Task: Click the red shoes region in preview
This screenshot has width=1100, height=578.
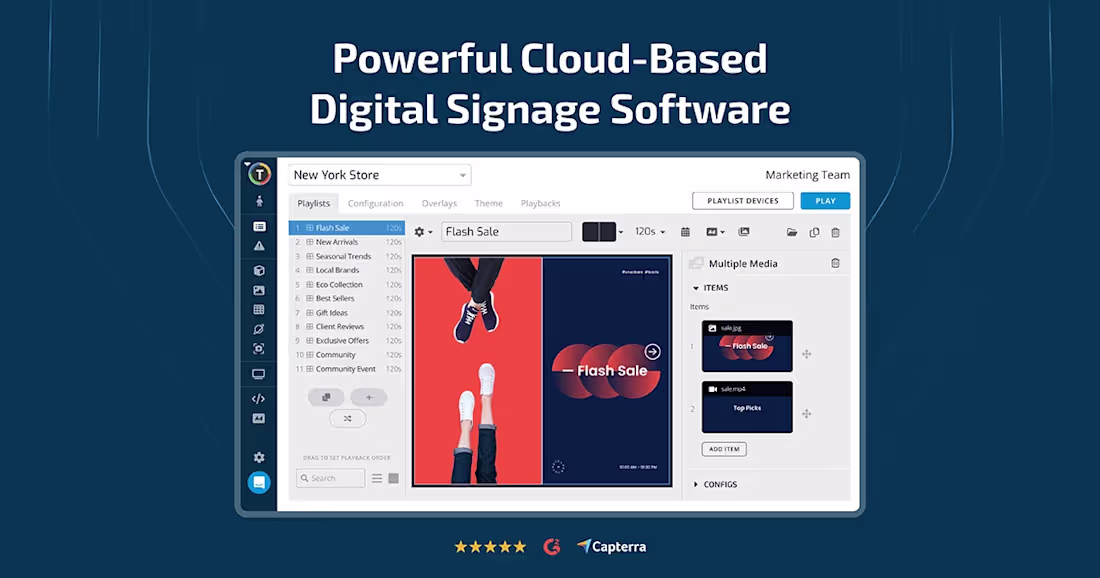Action: 478,370
